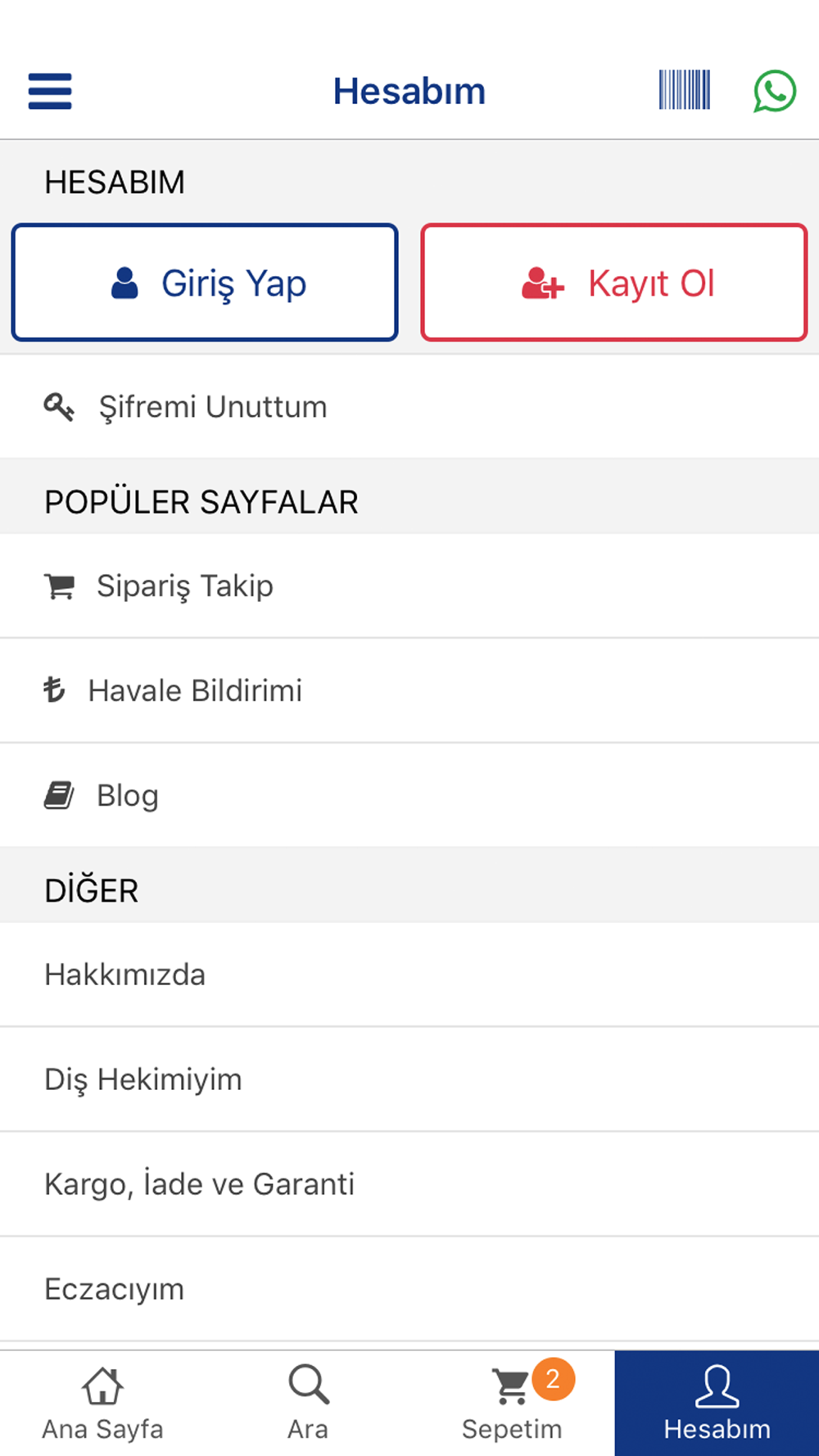Switch to the Ara search tab
The image size is (819, 1456).
click(x=307, y=1404)
